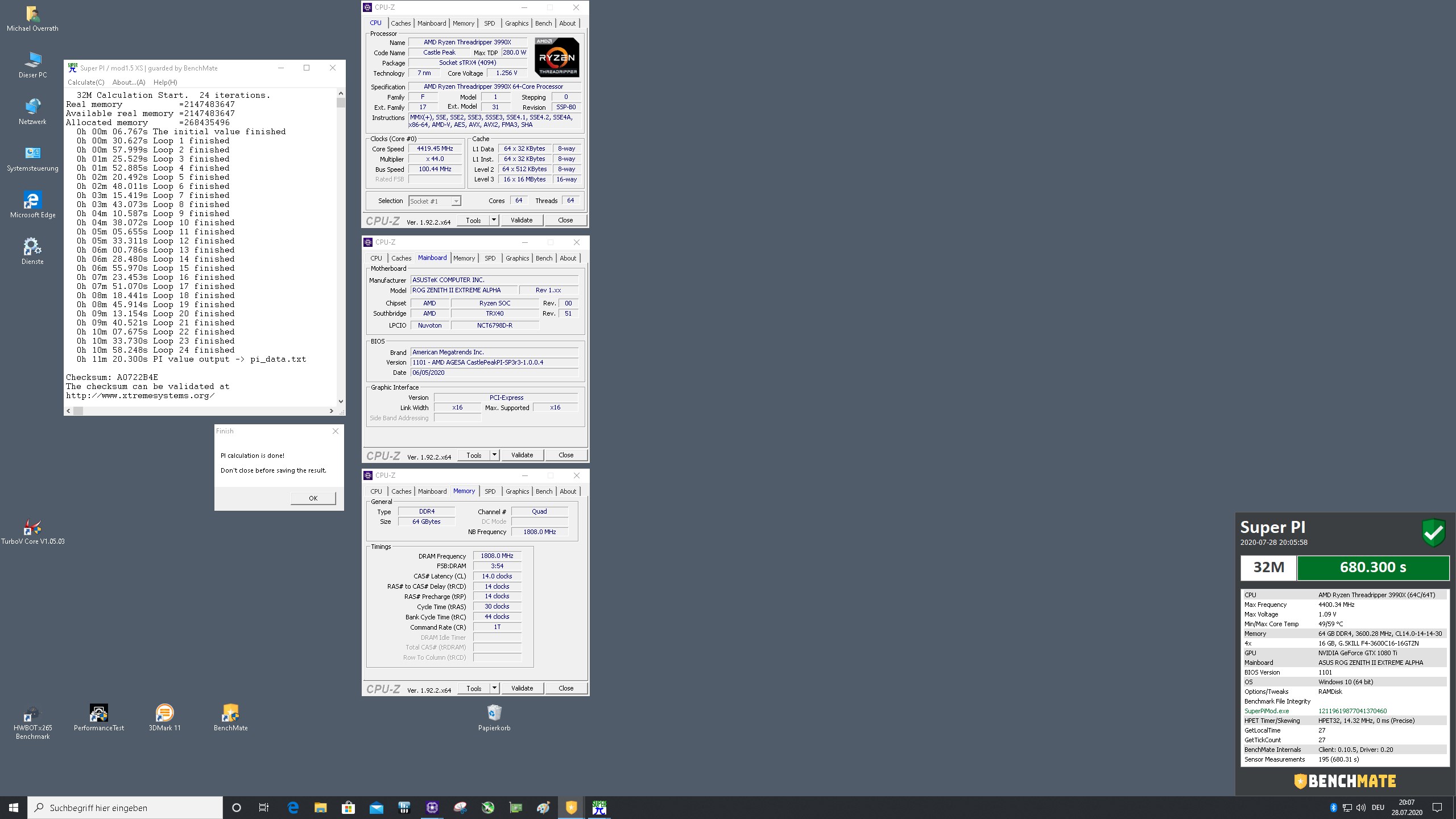Open graphics card taskbar icon left of Paint
Screen dimensions: 1456x819
point(515,808)
